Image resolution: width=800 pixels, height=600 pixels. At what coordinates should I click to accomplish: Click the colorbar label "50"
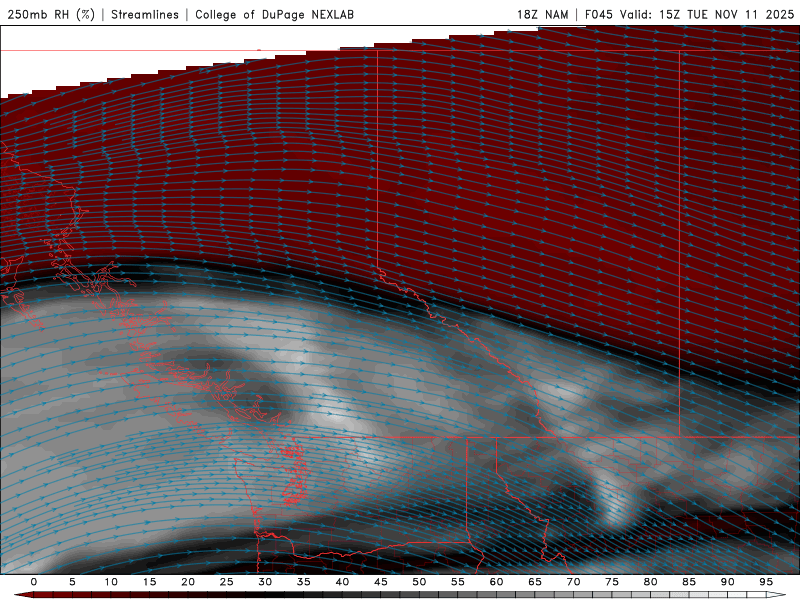pos(419,582)
